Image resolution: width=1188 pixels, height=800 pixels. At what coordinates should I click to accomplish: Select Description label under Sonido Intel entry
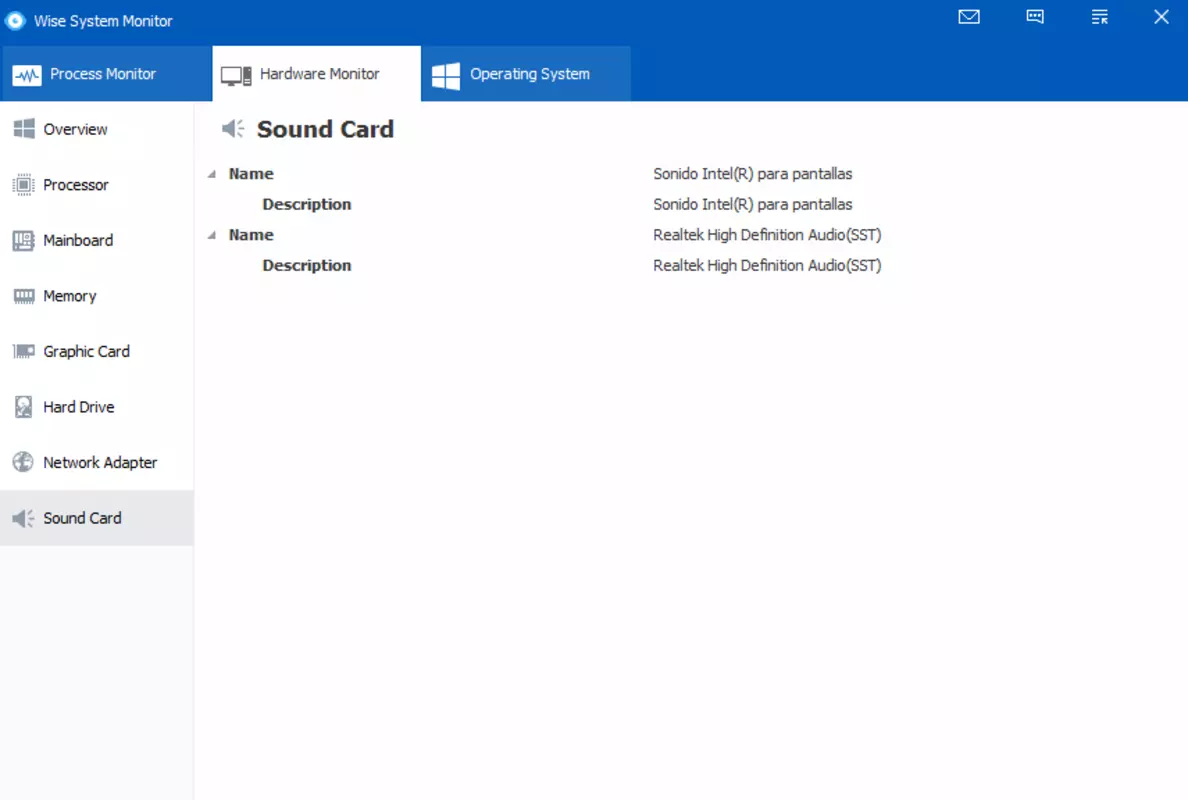pos(307,205)
